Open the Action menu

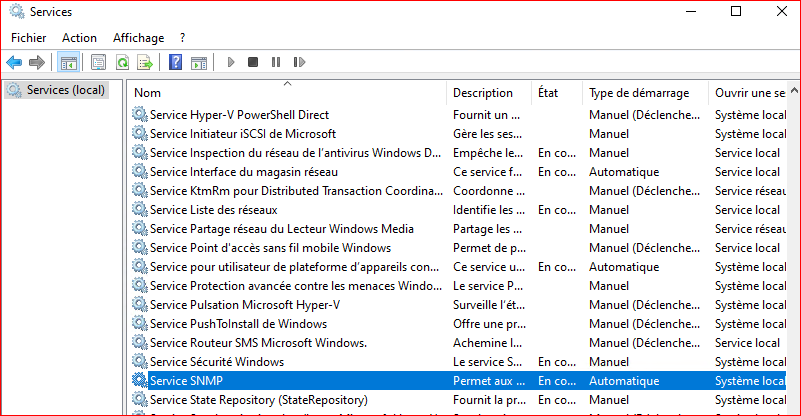(79, 37)
